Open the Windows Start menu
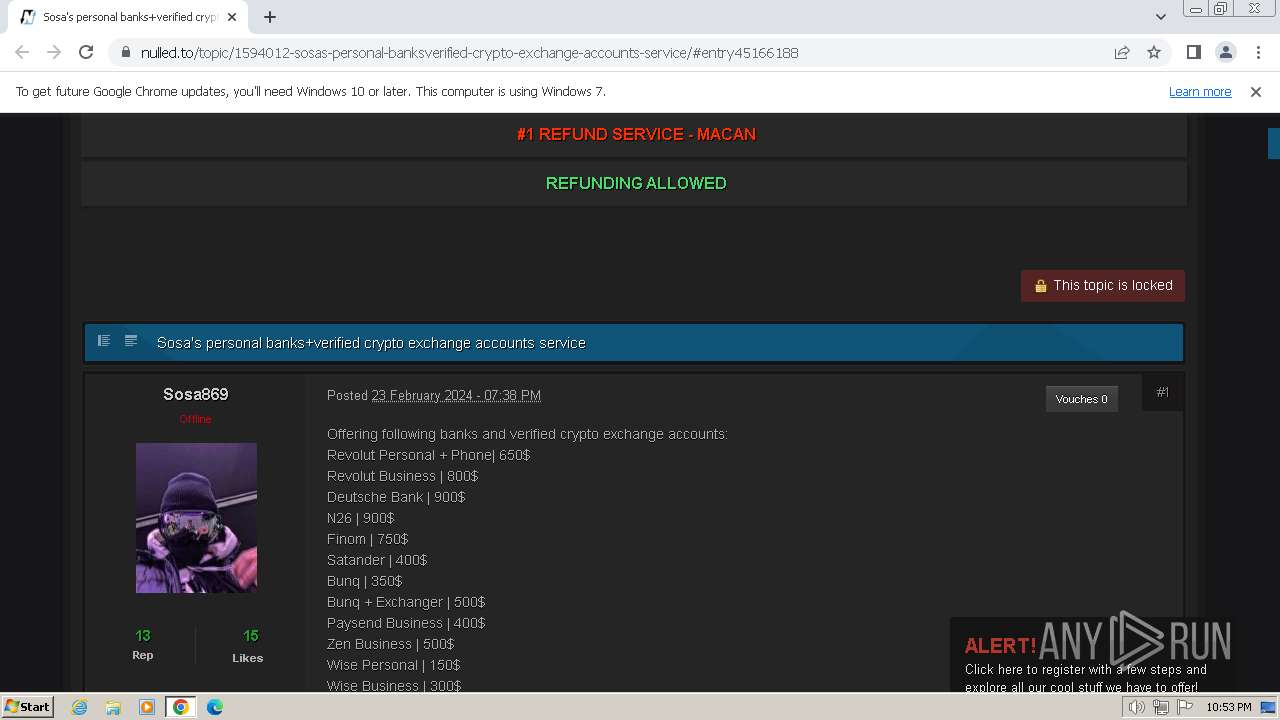The width and height of the screenshot is (1280, 720). coord(27,707)
